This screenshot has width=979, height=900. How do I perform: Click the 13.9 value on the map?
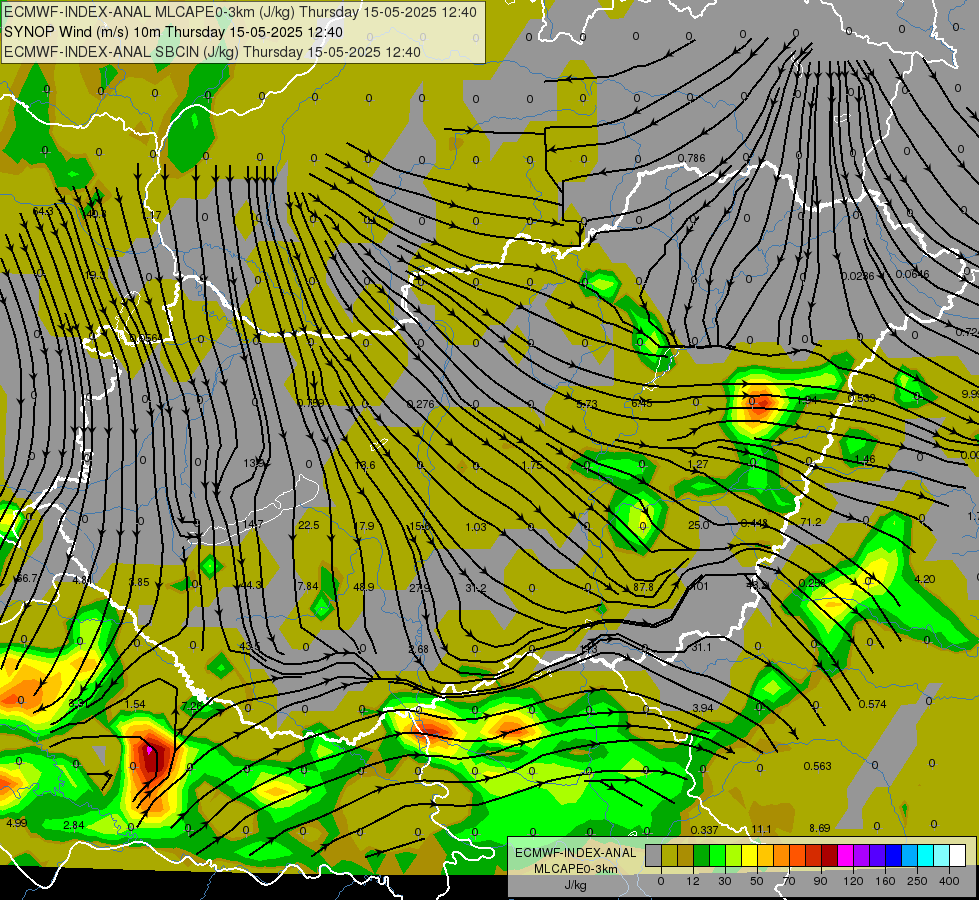[x=253, y=463]
